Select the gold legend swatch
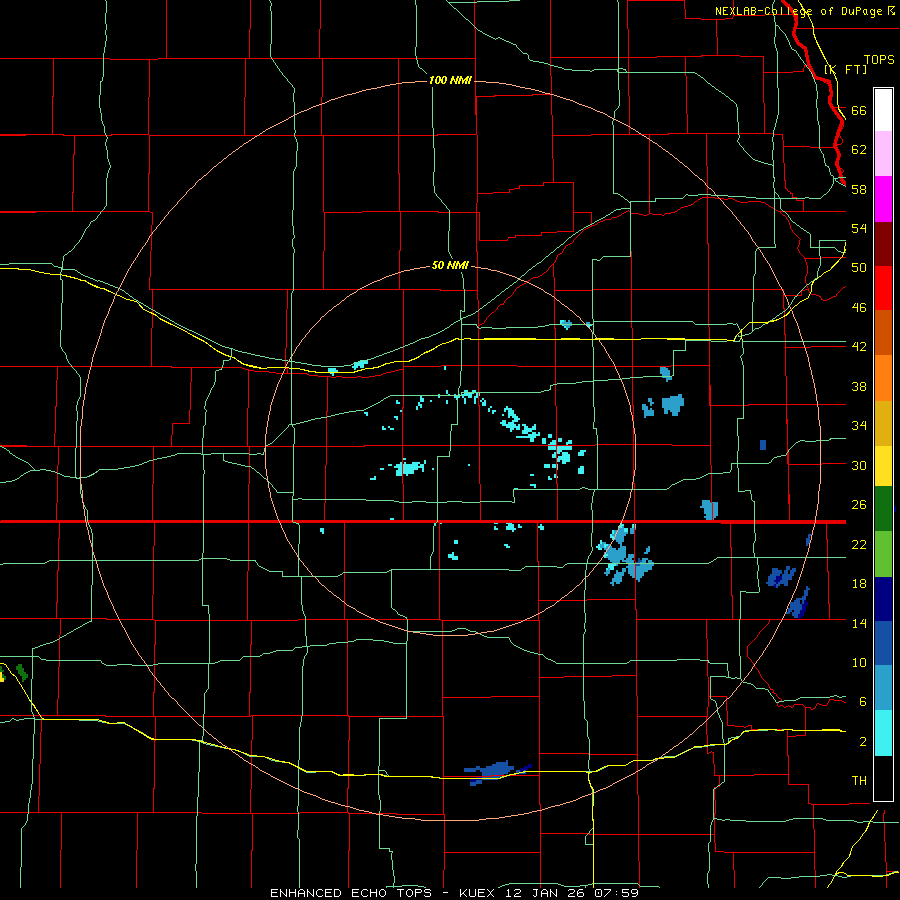Screen dimensions: 900x900 [x=883, y=423]
